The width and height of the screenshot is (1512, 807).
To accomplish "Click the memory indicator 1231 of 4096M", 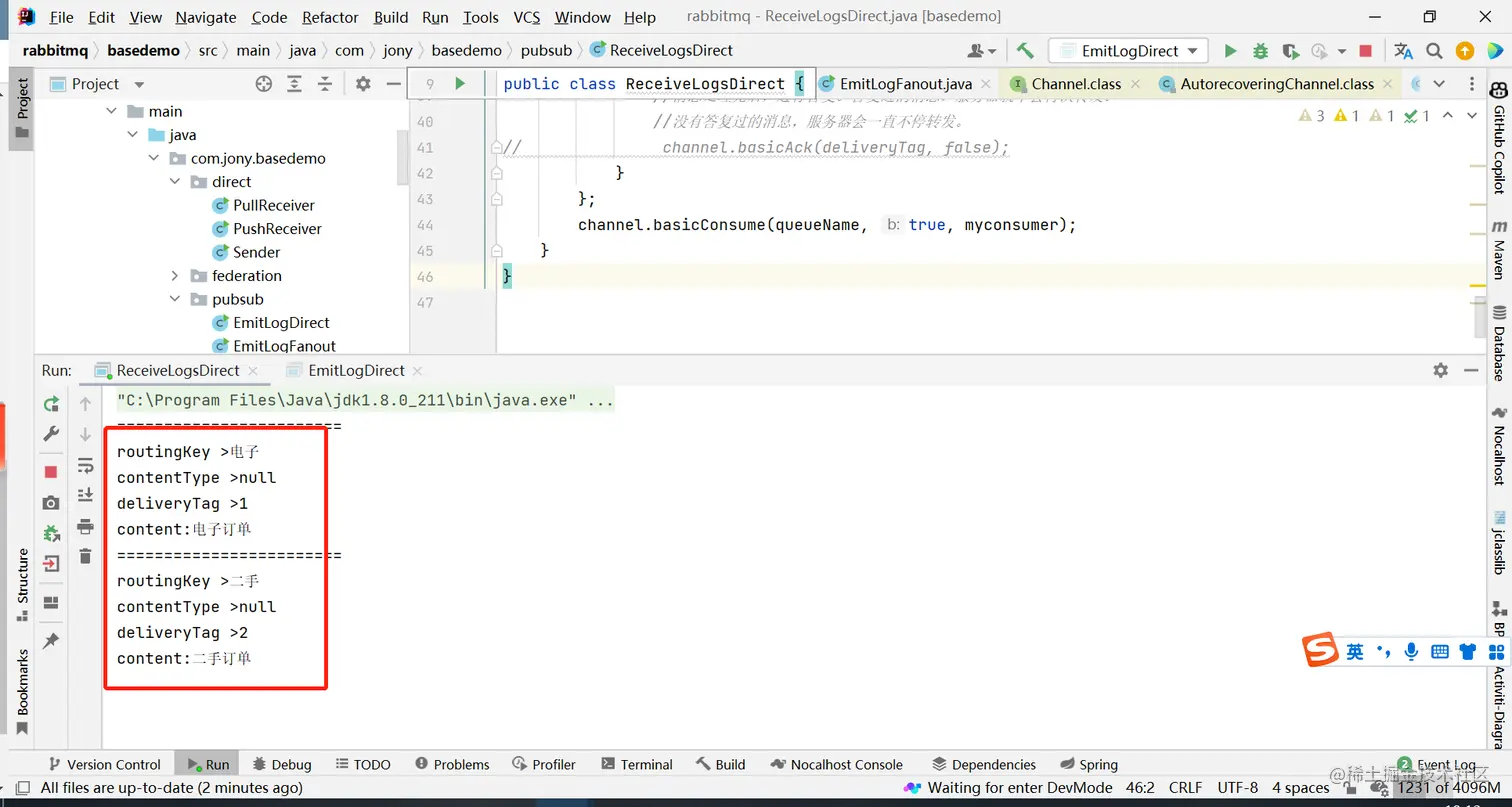I will [1449, 788].
